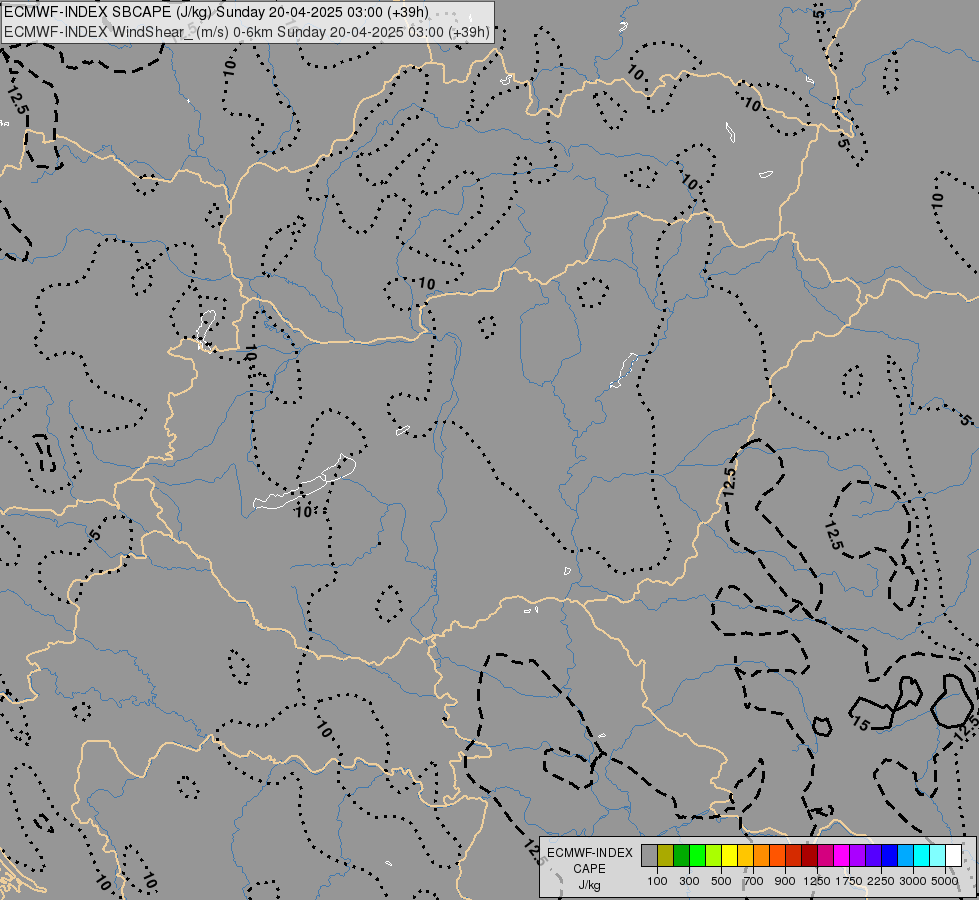979x900 pixels.
Task: Click the J/kg unit label in legend
Action: pos(589,885)
